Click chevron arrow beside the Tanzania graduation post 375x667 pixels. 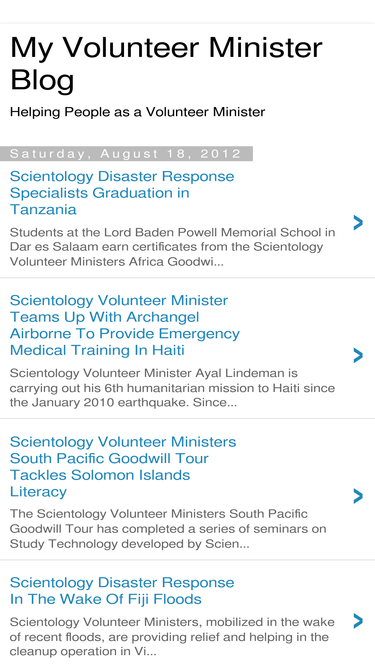(358, 222)
